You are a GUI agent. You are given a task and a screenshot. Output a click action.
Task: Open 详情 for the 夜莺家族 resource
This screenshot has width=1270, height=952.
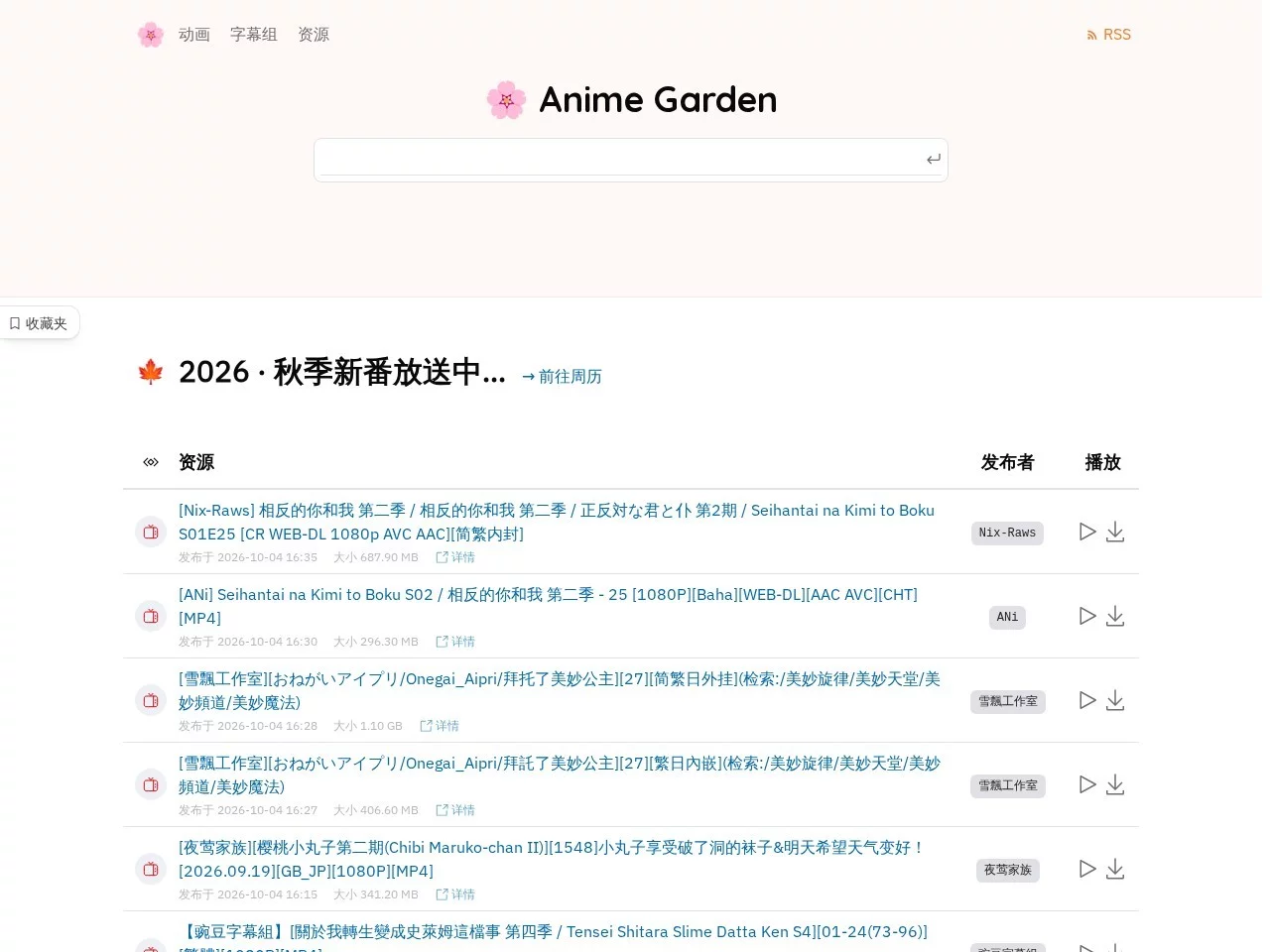tap(455, 894)
